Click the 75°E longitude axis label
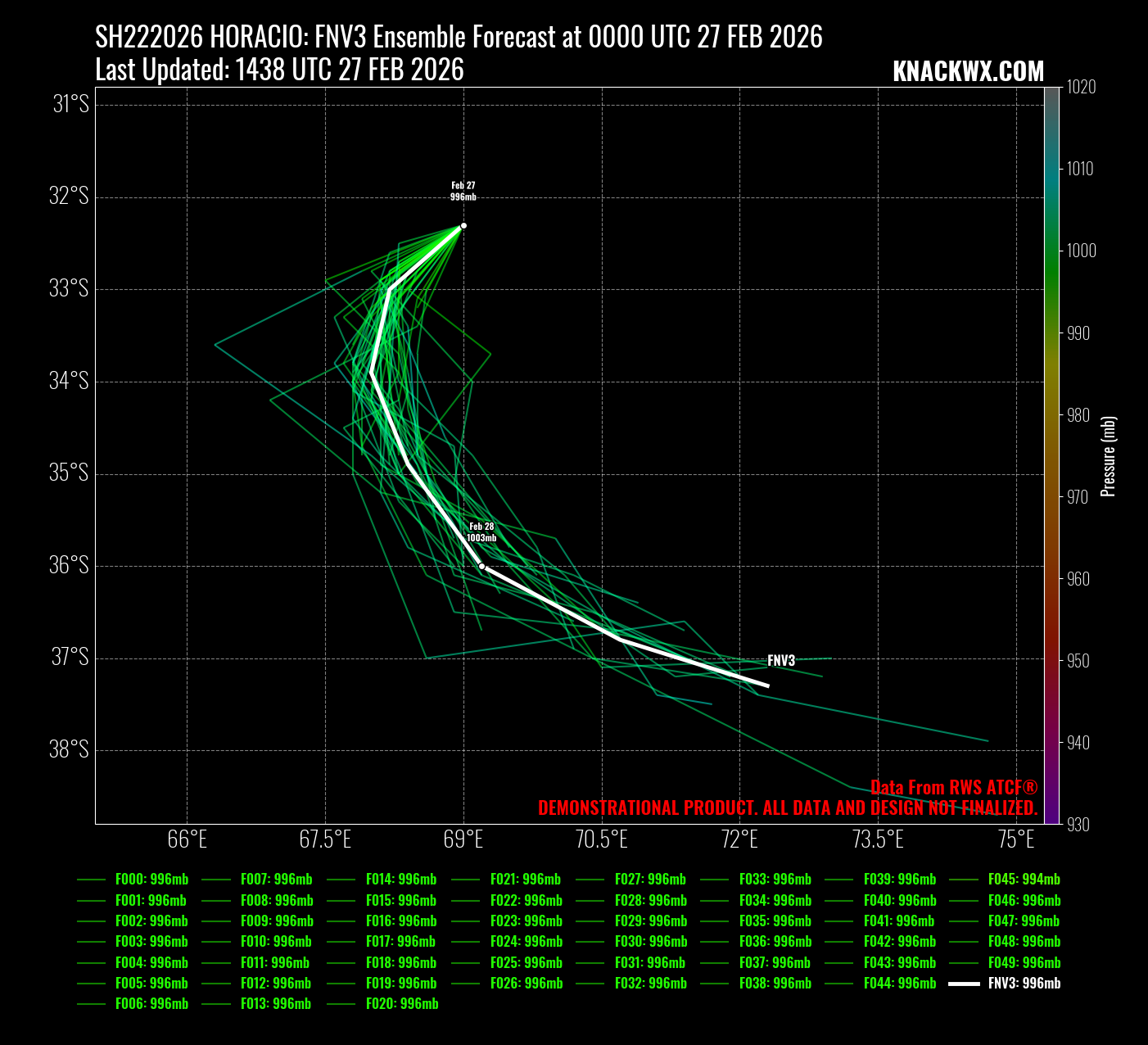The image size is (1148, 1045). (x=1016, y=840)
